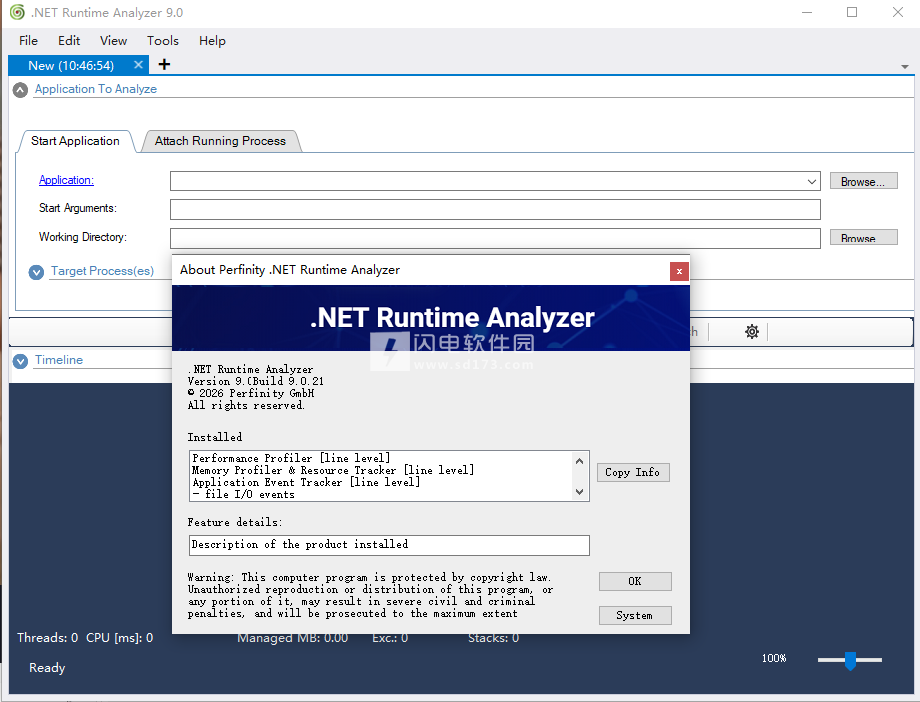This screenshot has height=702, width=920.
Task: Click the Start Arguments text field
Action: point(495,209)
